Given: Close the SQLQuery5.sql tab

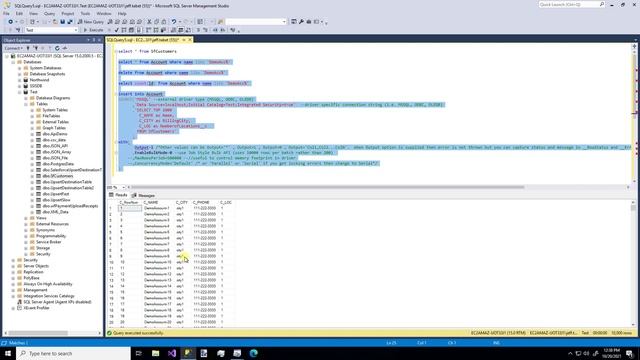Looking at the screenshot, I should [x=190, y=40].
